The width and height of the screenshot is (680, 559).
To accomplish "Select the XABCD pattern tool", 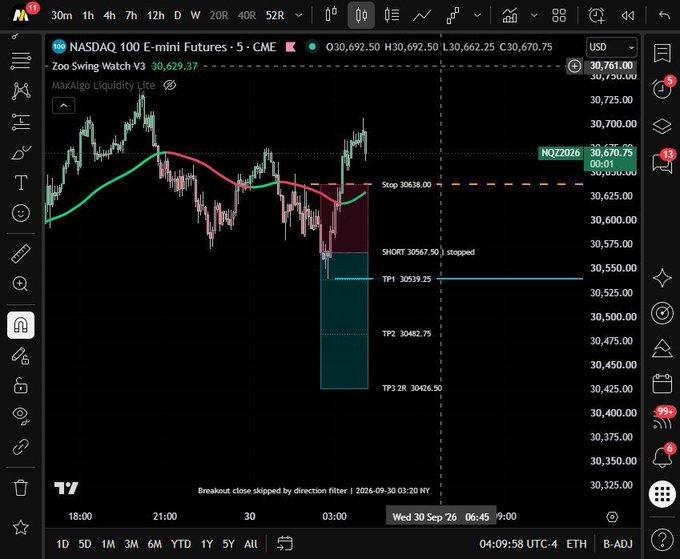I will [21, 91].
